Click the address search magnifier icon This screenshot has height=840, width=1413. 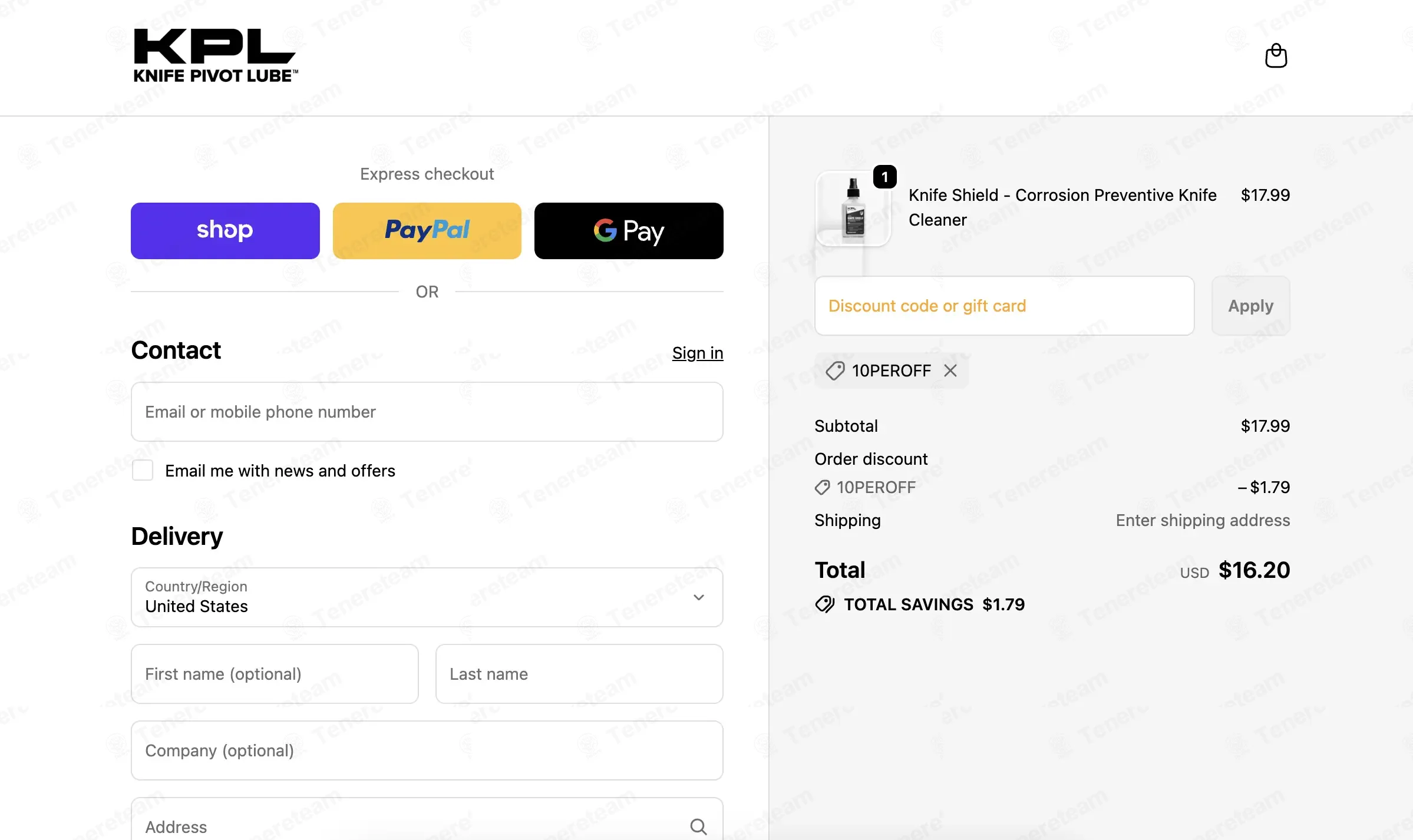(698, 826)
